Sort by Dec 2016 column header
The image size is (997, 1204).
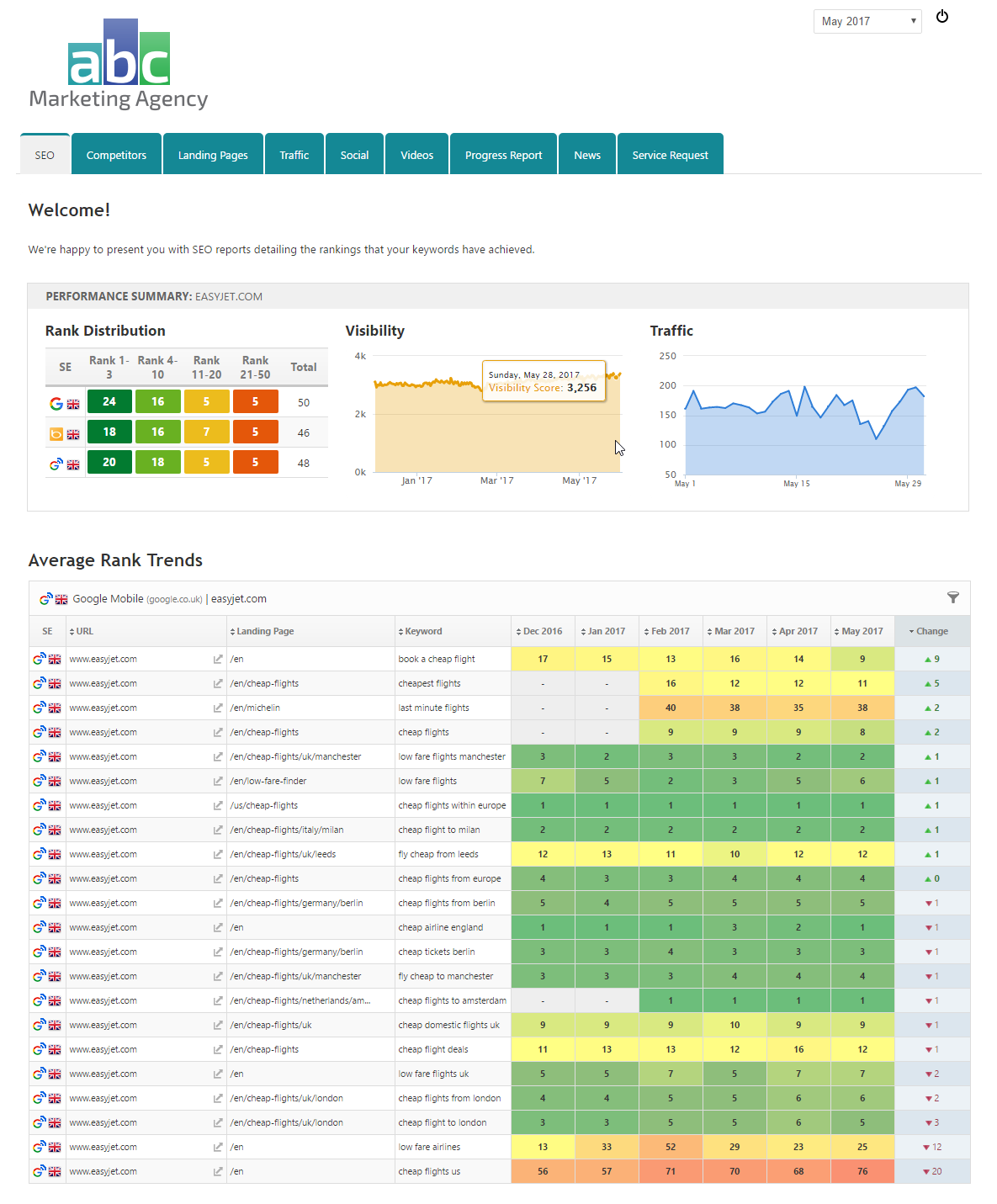pos(543,631)
